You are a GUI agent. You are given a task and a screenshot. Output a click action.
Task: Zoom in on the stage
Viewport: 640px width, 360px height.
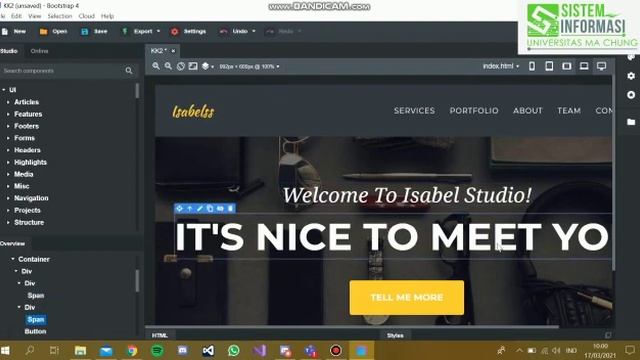tap(156, 66)
